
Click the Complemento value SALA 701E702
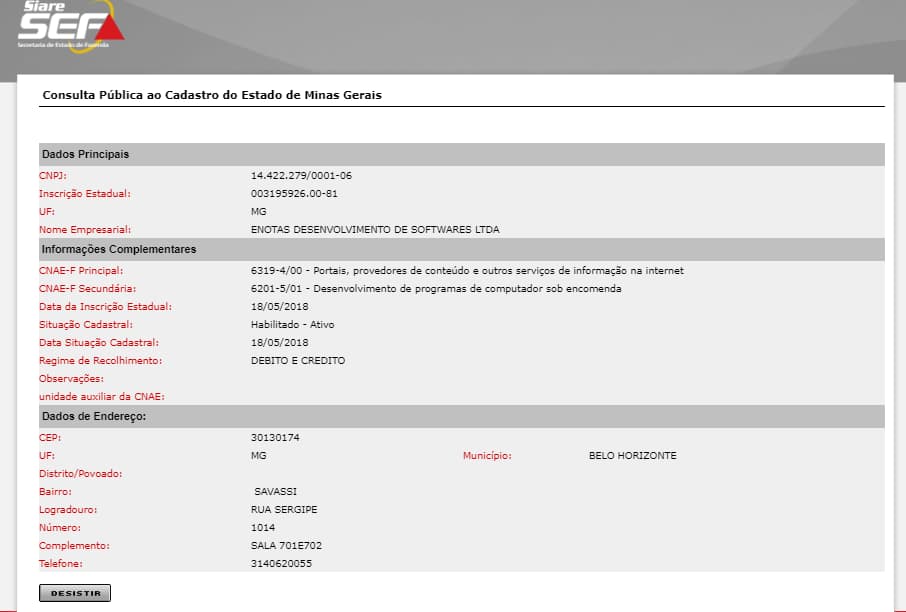click(x=286, y=546)
